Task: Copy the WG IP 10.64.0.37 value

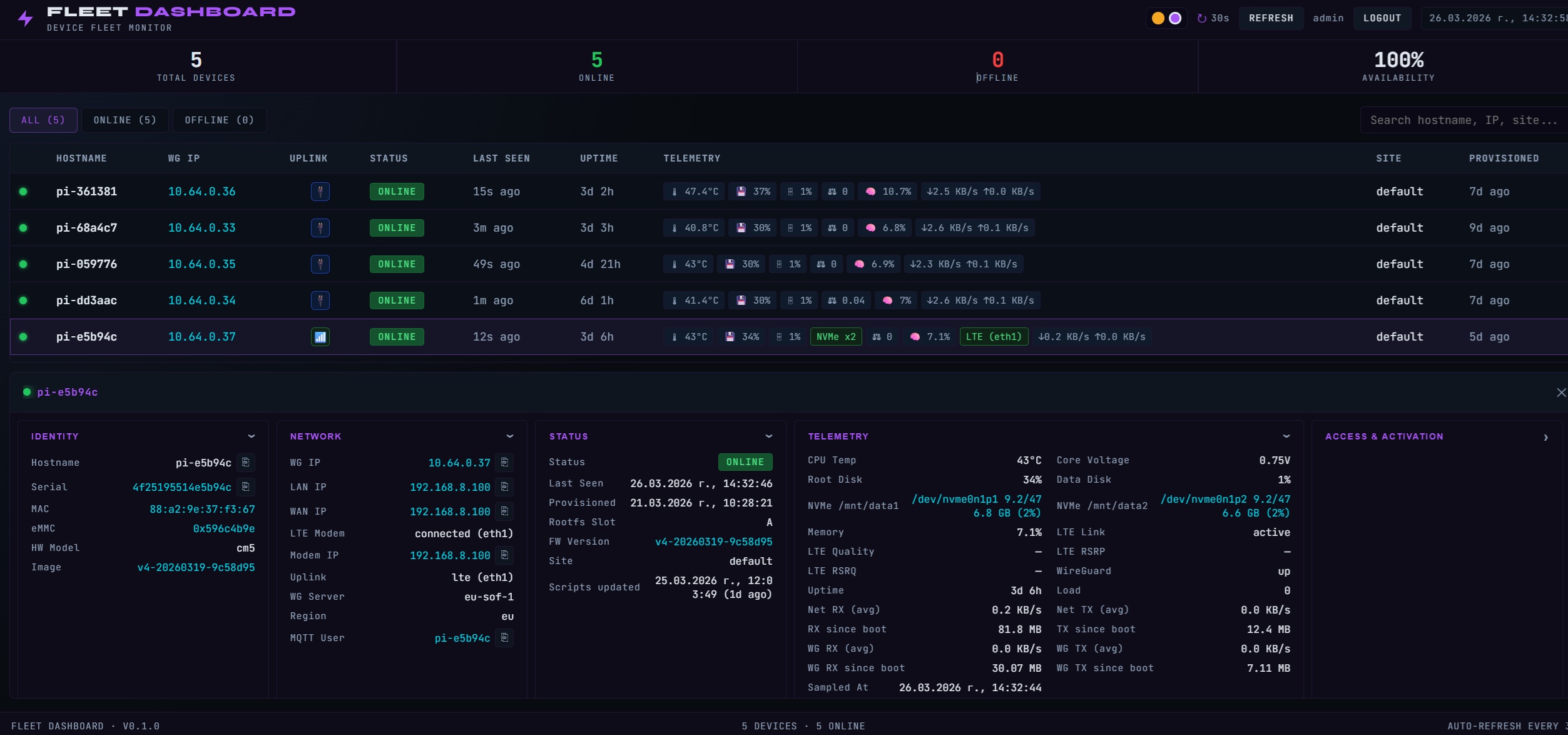Action: point(504,463)
